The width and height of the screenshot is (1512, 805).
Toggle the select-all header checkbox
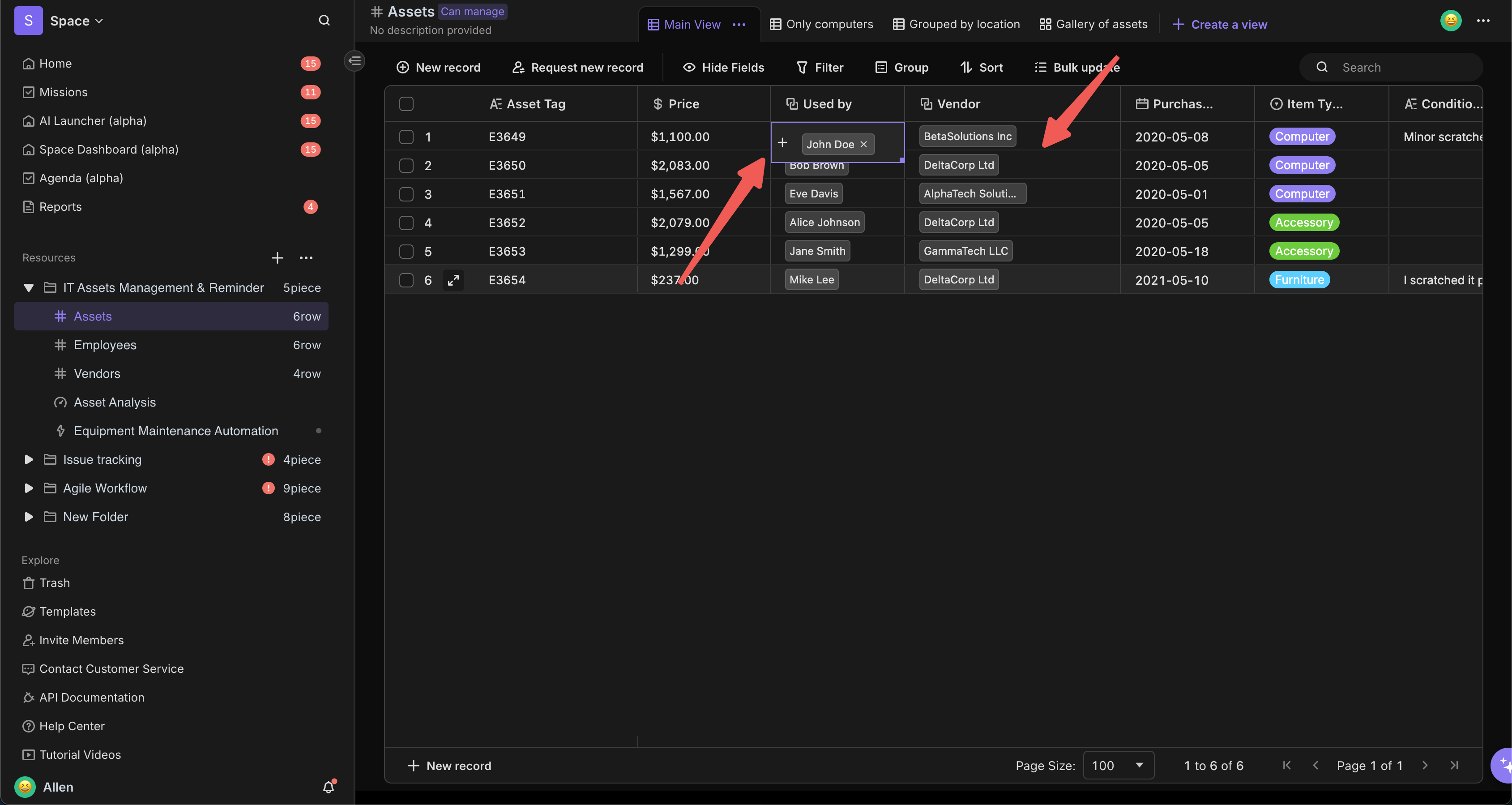[x=406, y=104]
